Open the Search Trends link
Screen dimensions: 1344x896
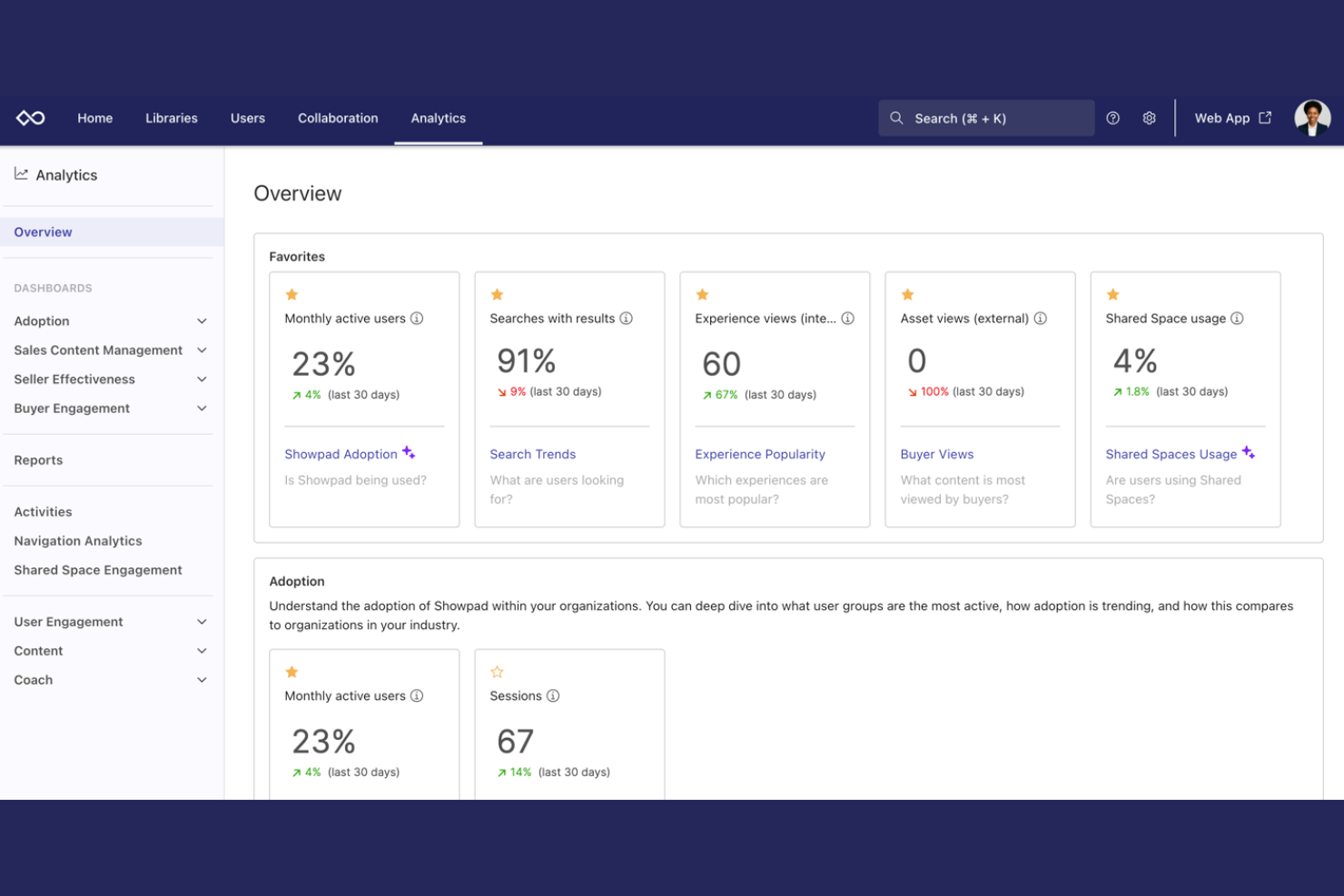(x=533, y=454)
